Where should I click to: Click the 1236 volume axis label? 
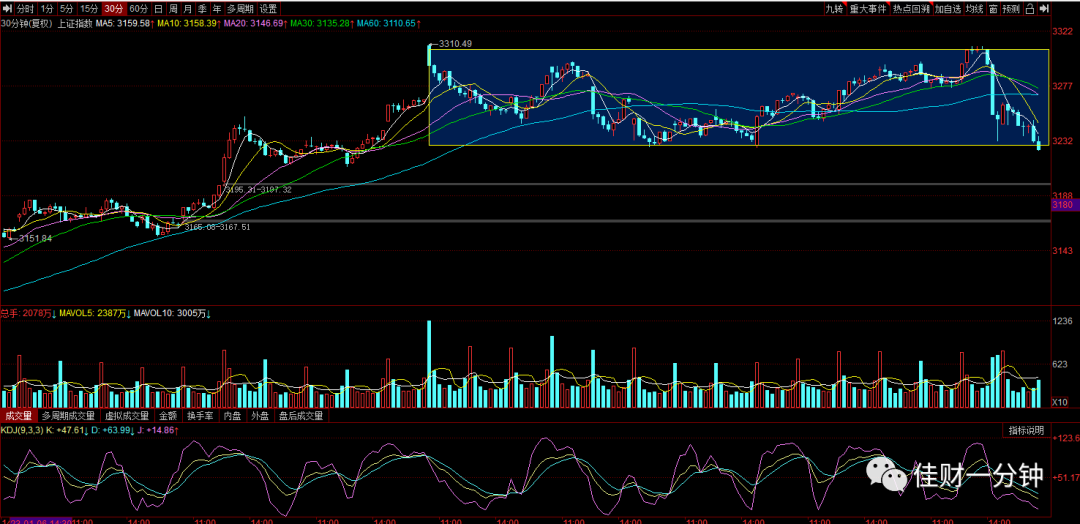pos(1062,322)
